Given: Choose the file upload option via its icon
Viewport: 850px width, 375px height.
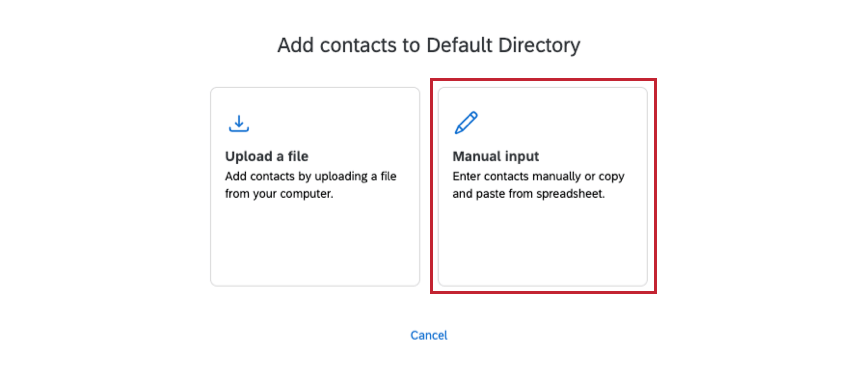Looking at the screenshot, I should click(239, 124).
